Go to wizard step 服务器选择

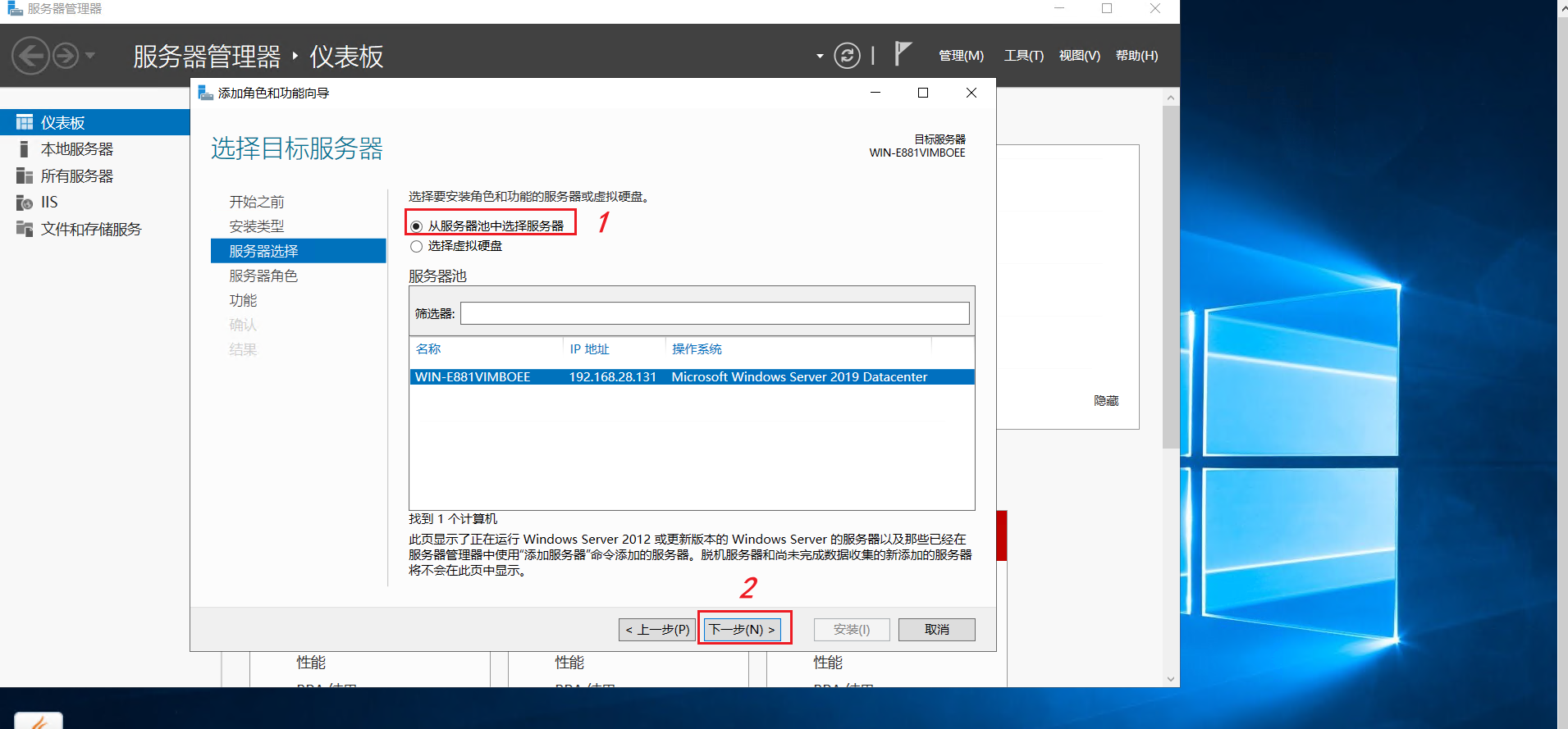click(x=299, y=251)
